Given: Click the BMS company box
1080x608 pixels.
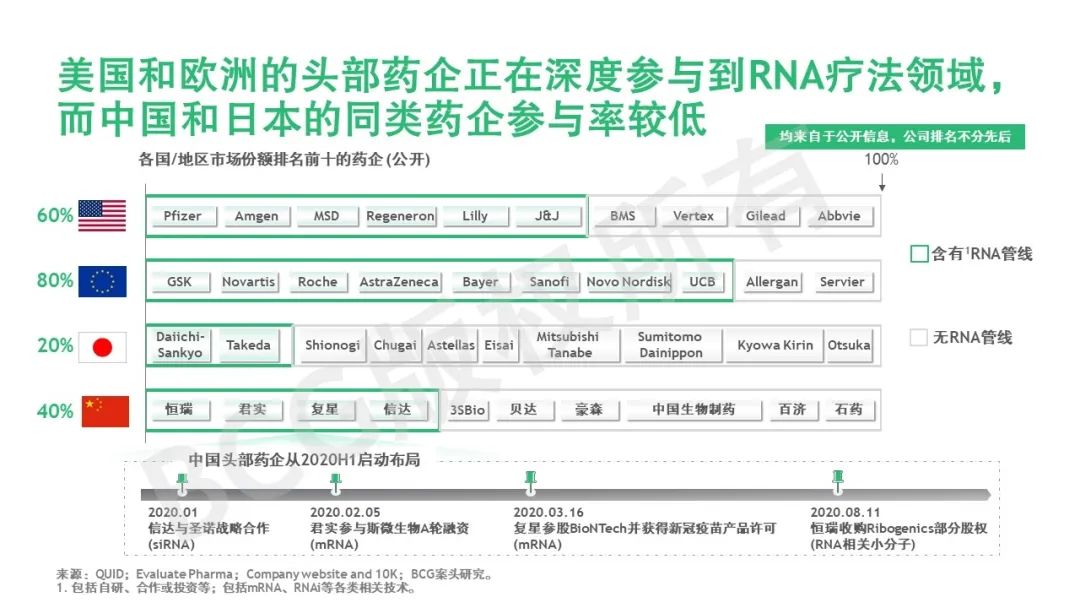Looking at the screenshot, I should 623,216.
